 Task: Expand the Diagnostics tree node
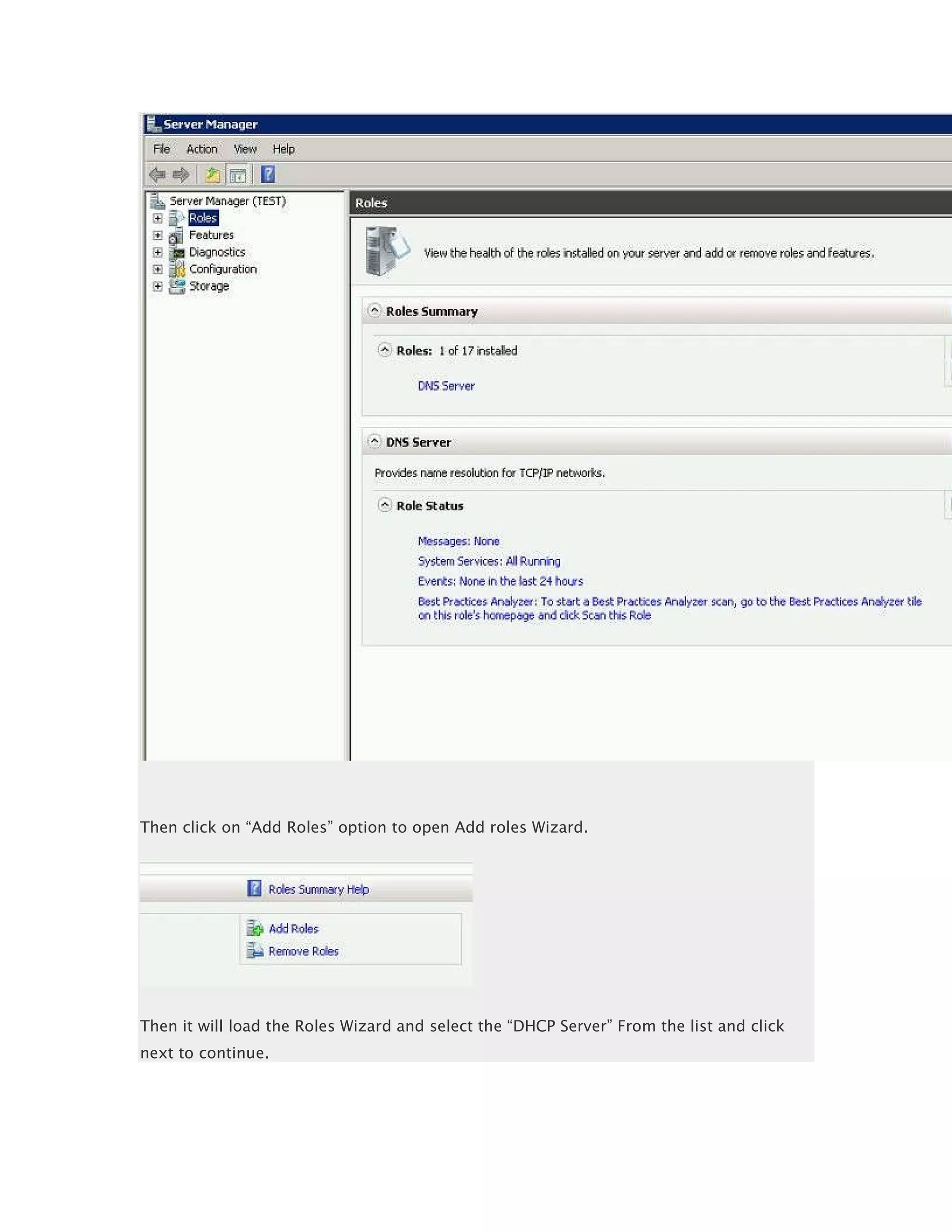[x=158, y=252]
